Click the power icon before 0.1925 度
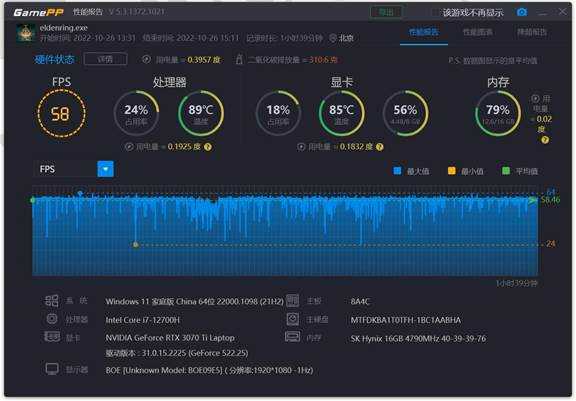This screenshot has width=576, height=401. click(x=129, y=147)
